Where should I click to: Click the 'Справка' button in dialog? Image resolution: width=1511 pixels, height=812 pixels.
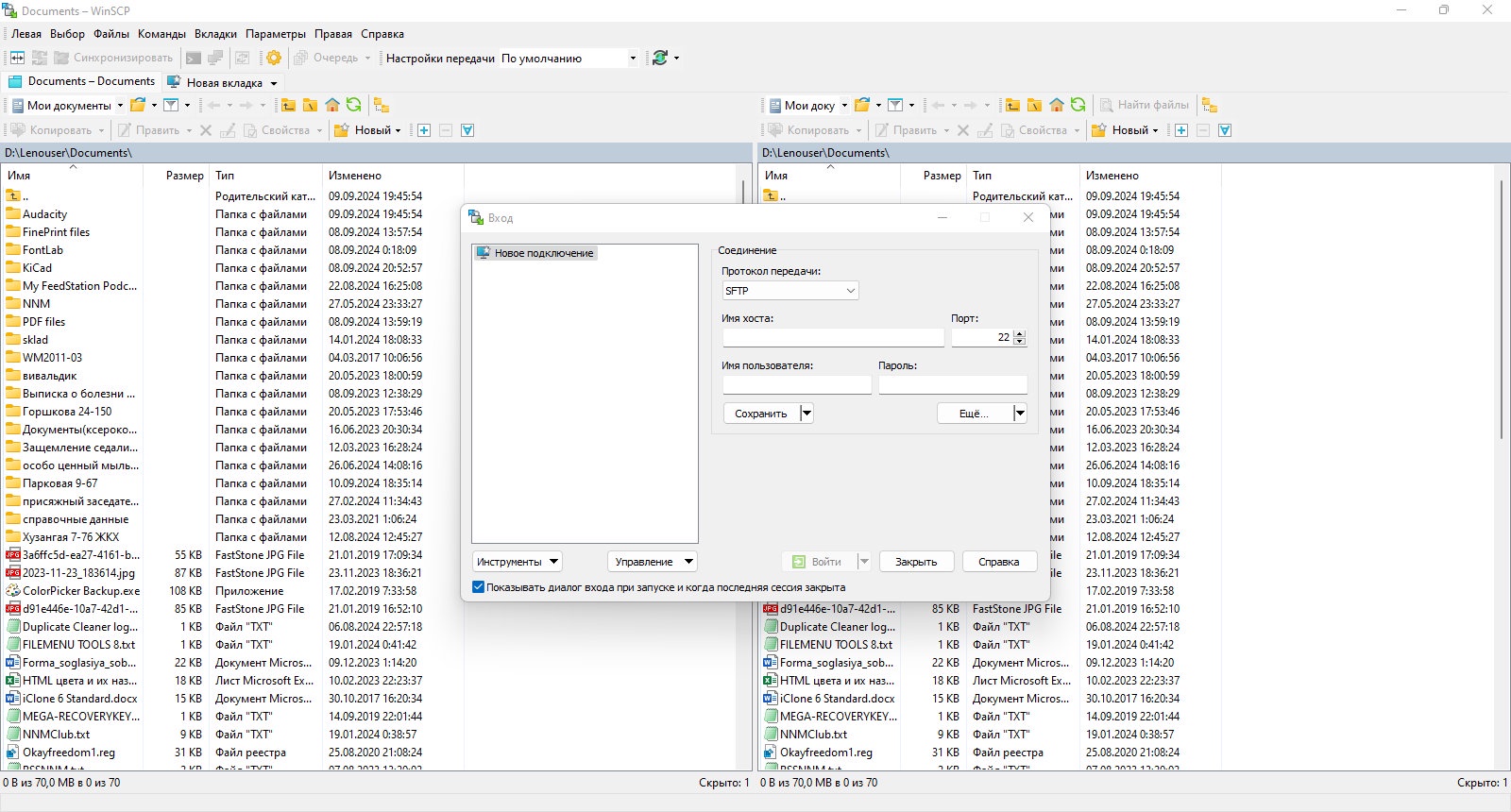tap(999, 561)
